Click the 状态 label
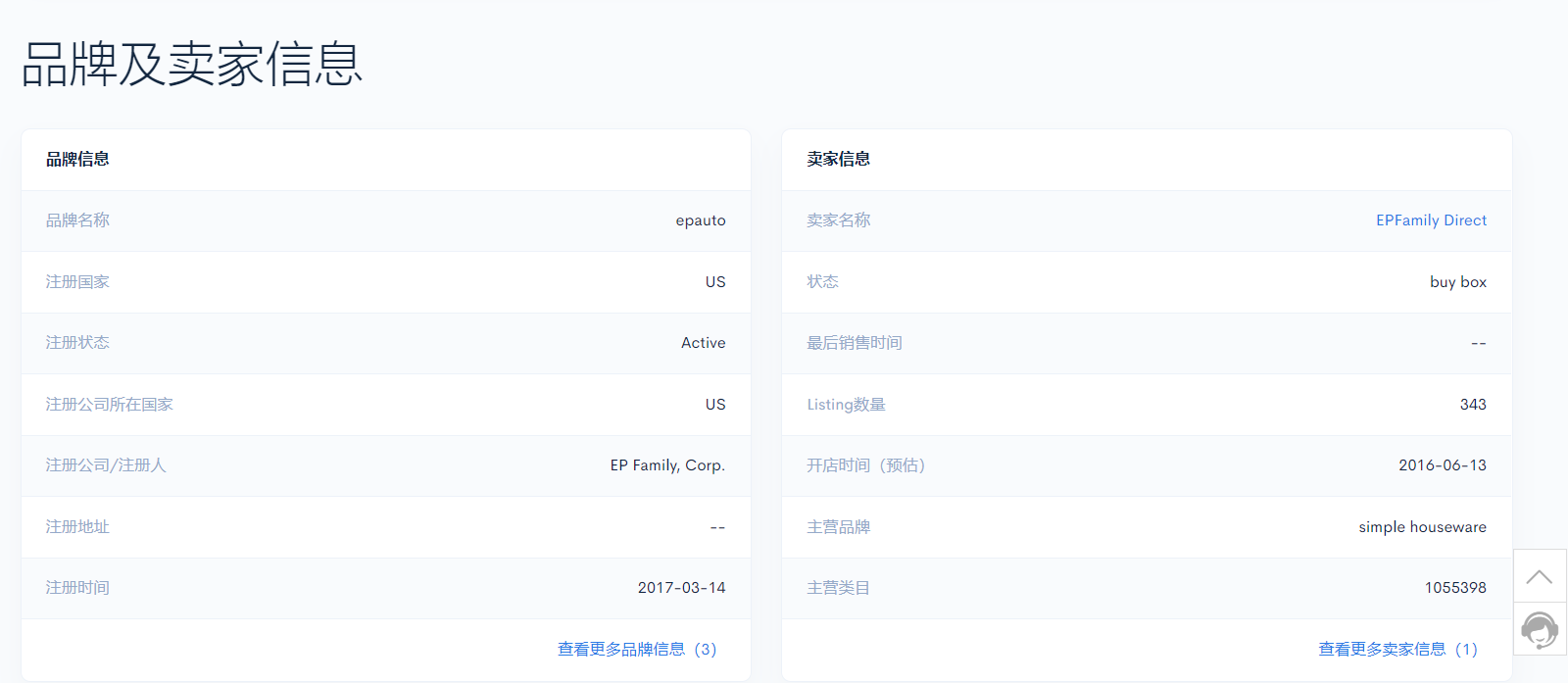This screenshot has width=1568, height=683. (x=822, y=282)
